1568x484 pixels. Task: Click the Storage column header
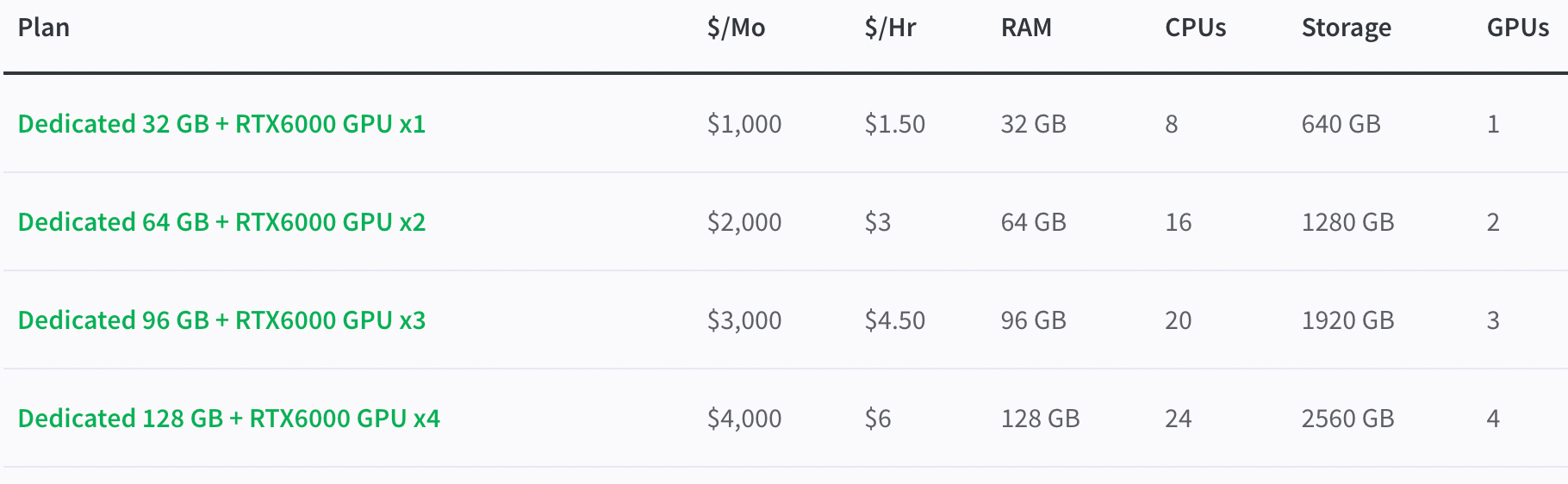[x=1346, y=28]
